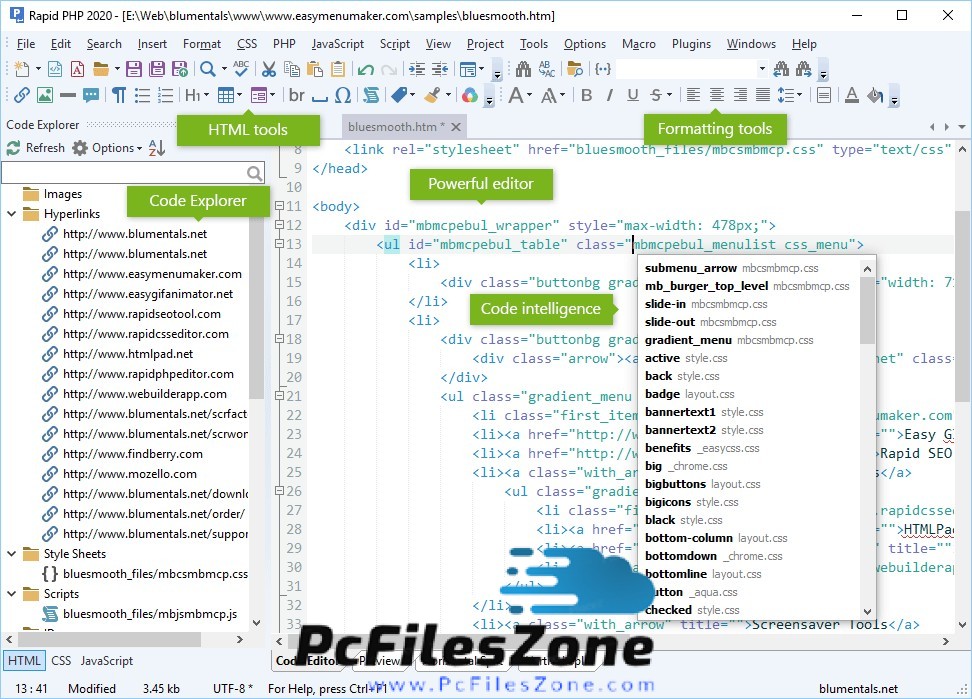Click the Save All icon
972x699 pixels.
(157, 69)
